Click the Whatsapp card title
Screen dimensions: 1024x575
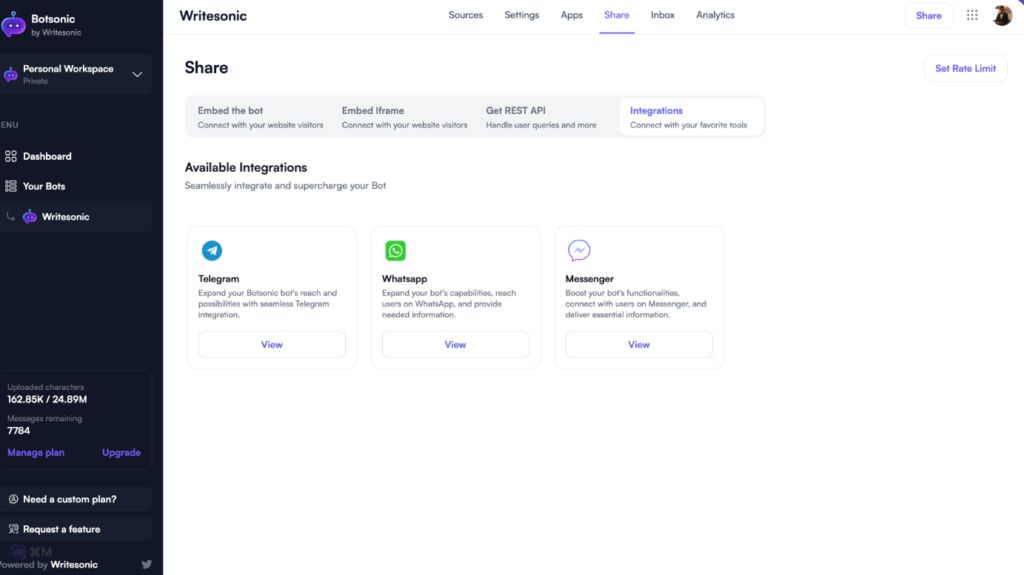click(404, 278)
